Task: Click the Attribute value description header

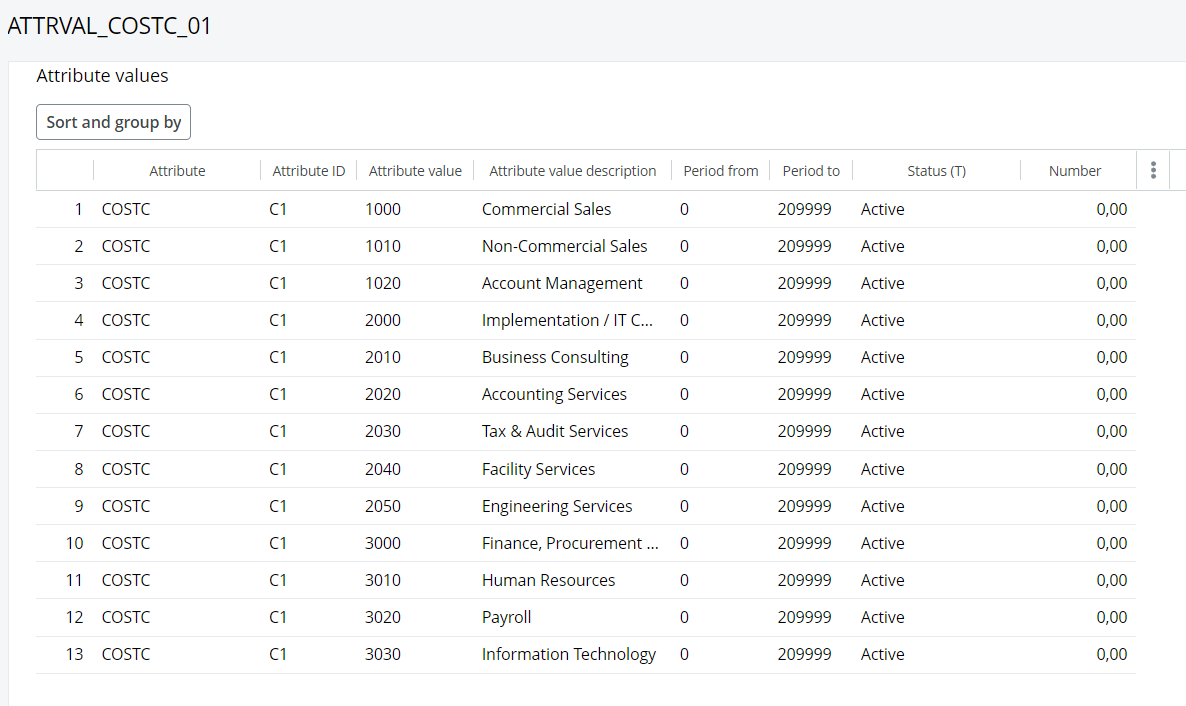Action: pos(572,171)
